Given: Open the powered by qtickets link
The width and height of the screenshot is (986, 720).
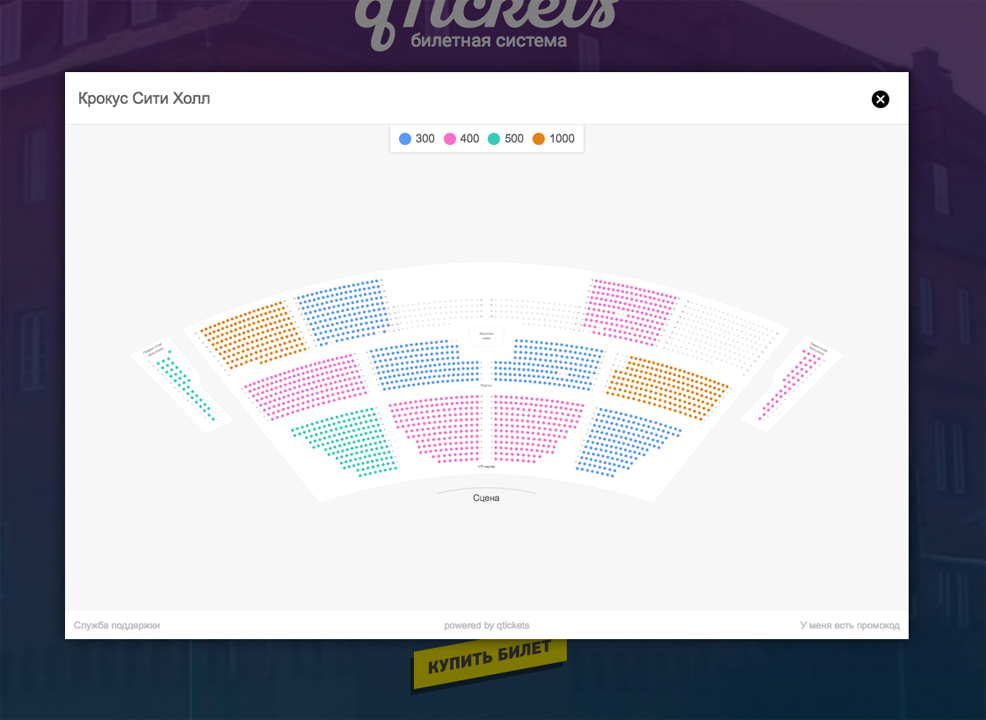Looking at the screenshot, I should pyautogui.click(x=487, y=626).
